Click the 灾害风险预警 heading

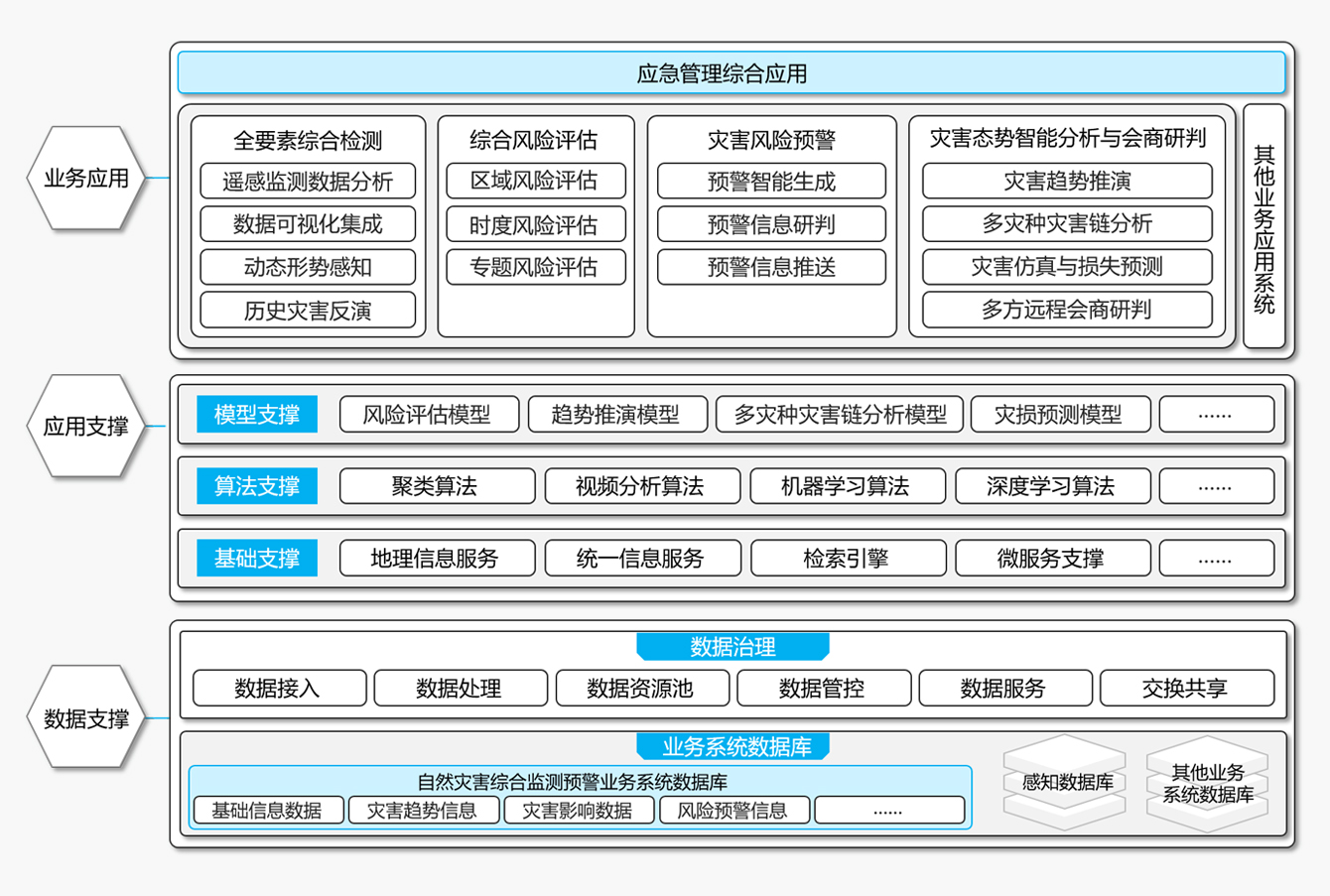(771, 140)
